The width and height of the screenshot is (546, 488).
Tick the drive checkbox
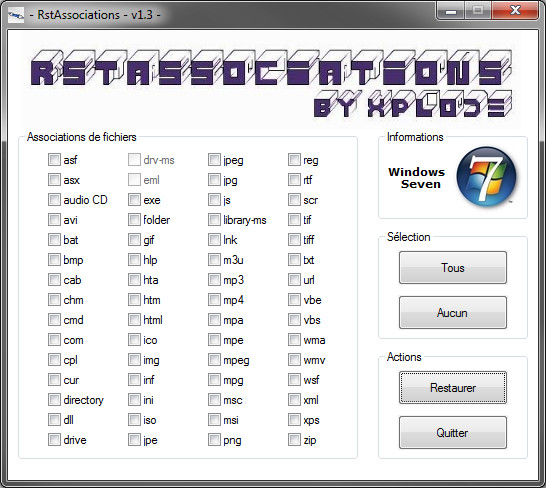(54, 440)
